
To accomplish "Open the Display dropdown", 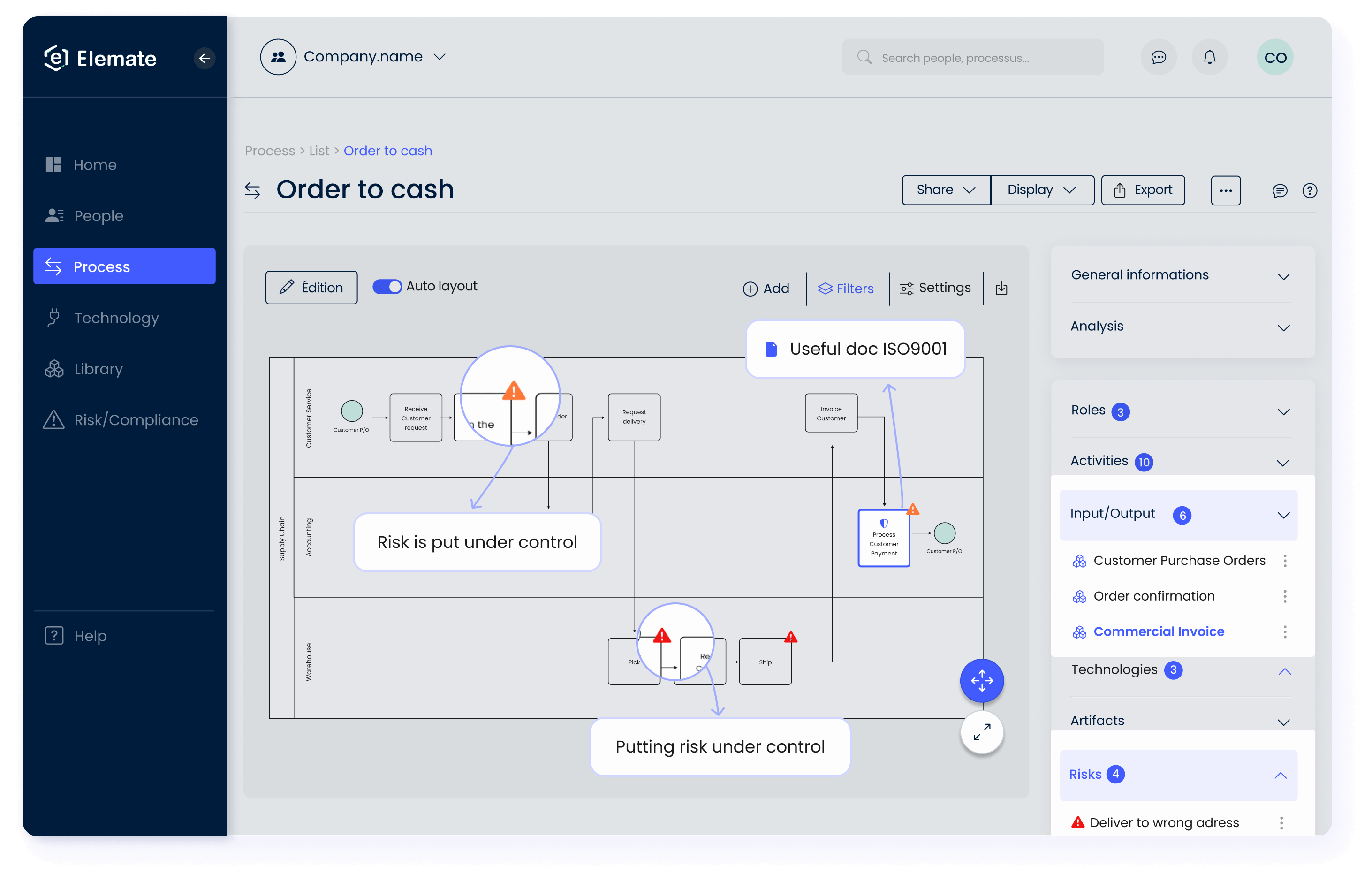I will point(1042,190).
